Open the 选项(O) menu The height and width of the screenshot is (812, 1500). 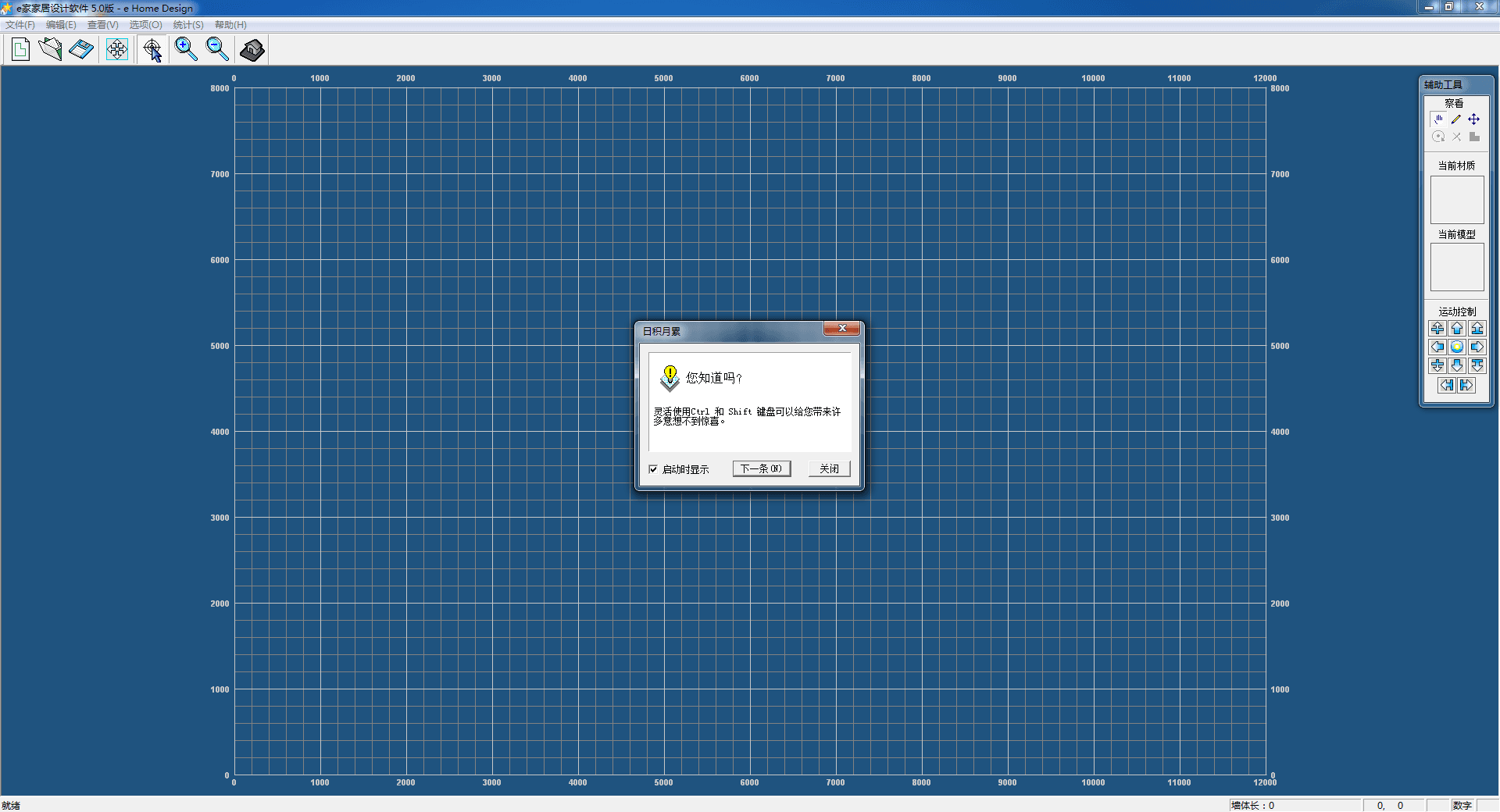[x=145, y=25]
